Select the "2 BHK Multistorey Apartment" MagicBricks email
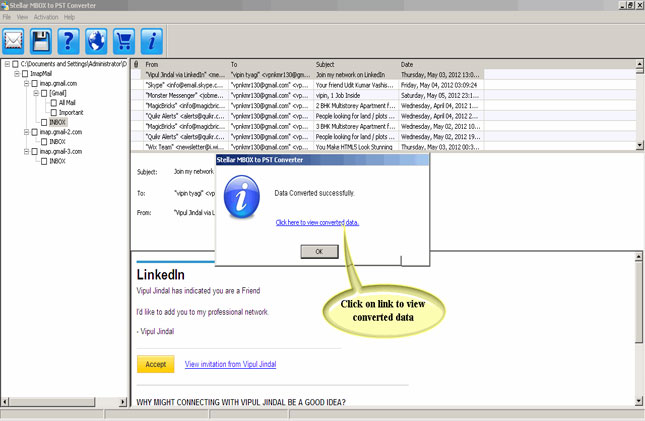 coord(307,106)
